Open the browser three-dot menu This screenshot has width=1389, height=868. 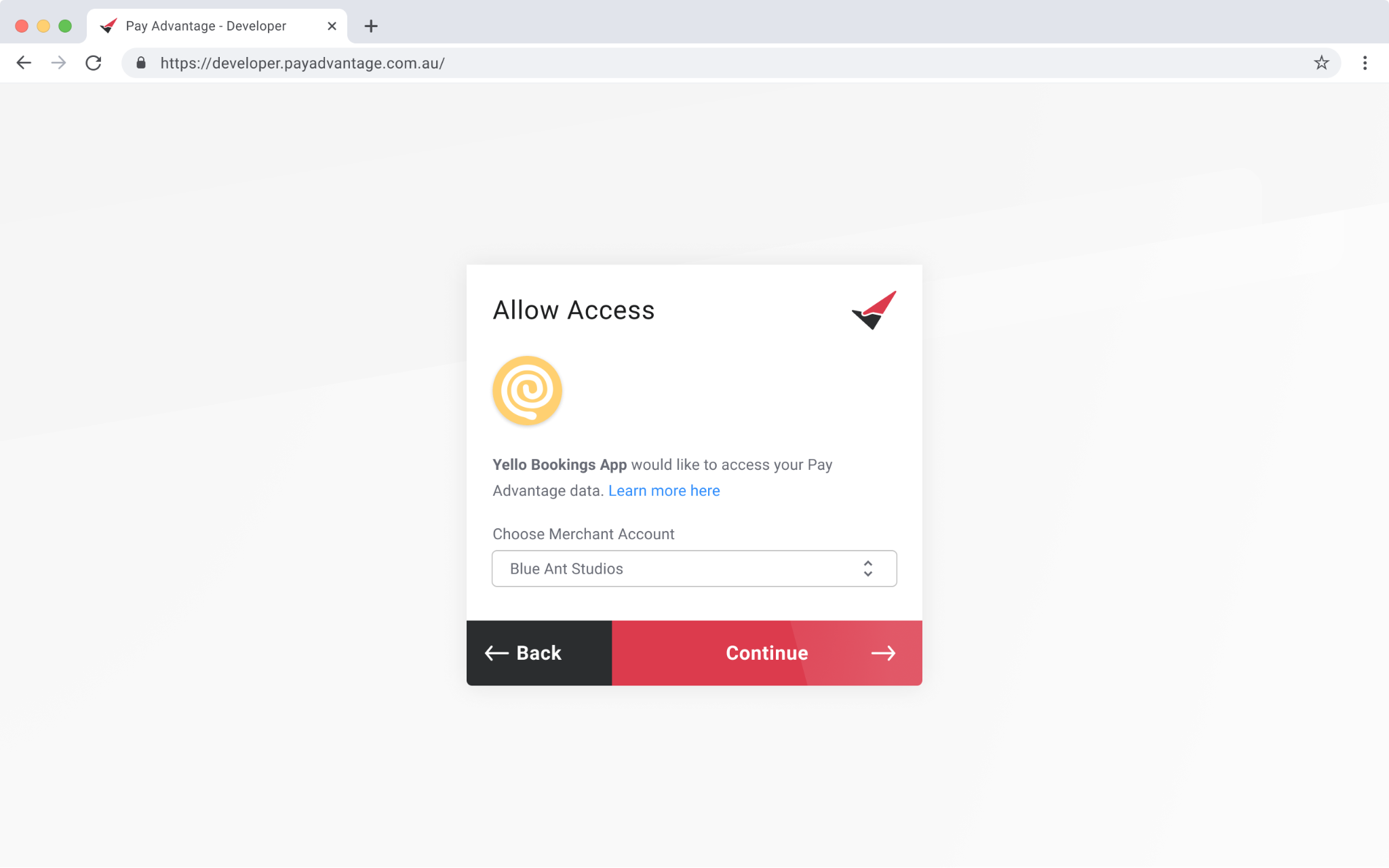[x=1365, y=63]
